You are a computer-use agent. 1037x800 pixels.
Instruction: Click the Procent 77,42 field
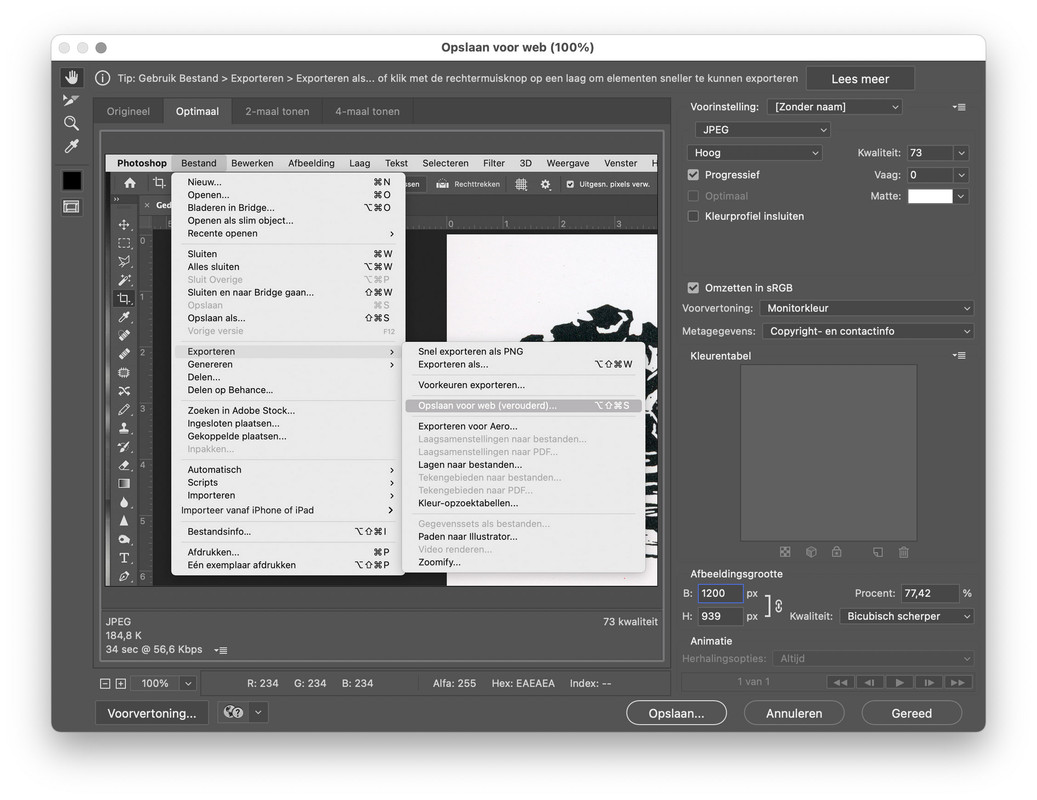[x=930, y=594]
